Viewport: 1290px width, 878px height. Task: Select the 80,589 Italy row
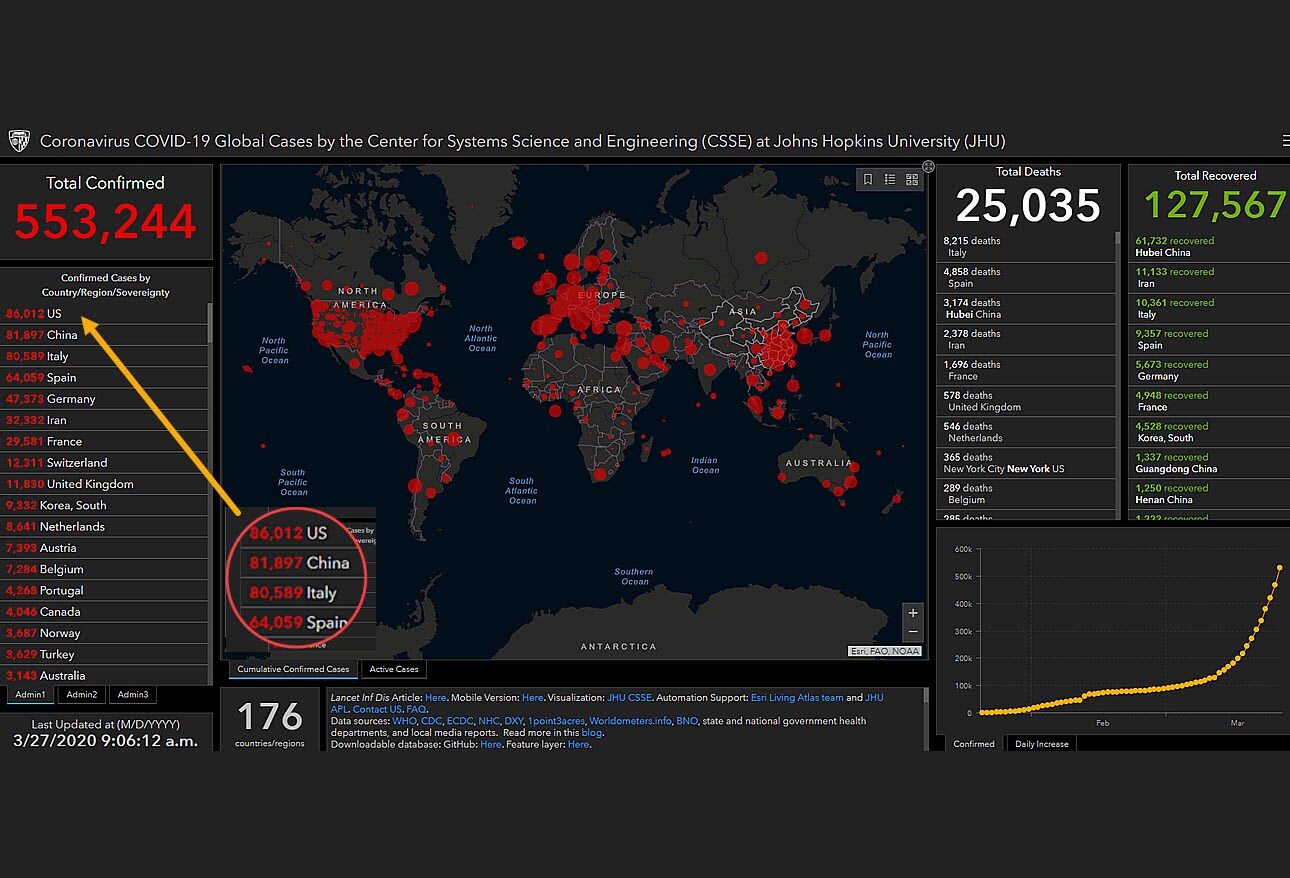105,356
